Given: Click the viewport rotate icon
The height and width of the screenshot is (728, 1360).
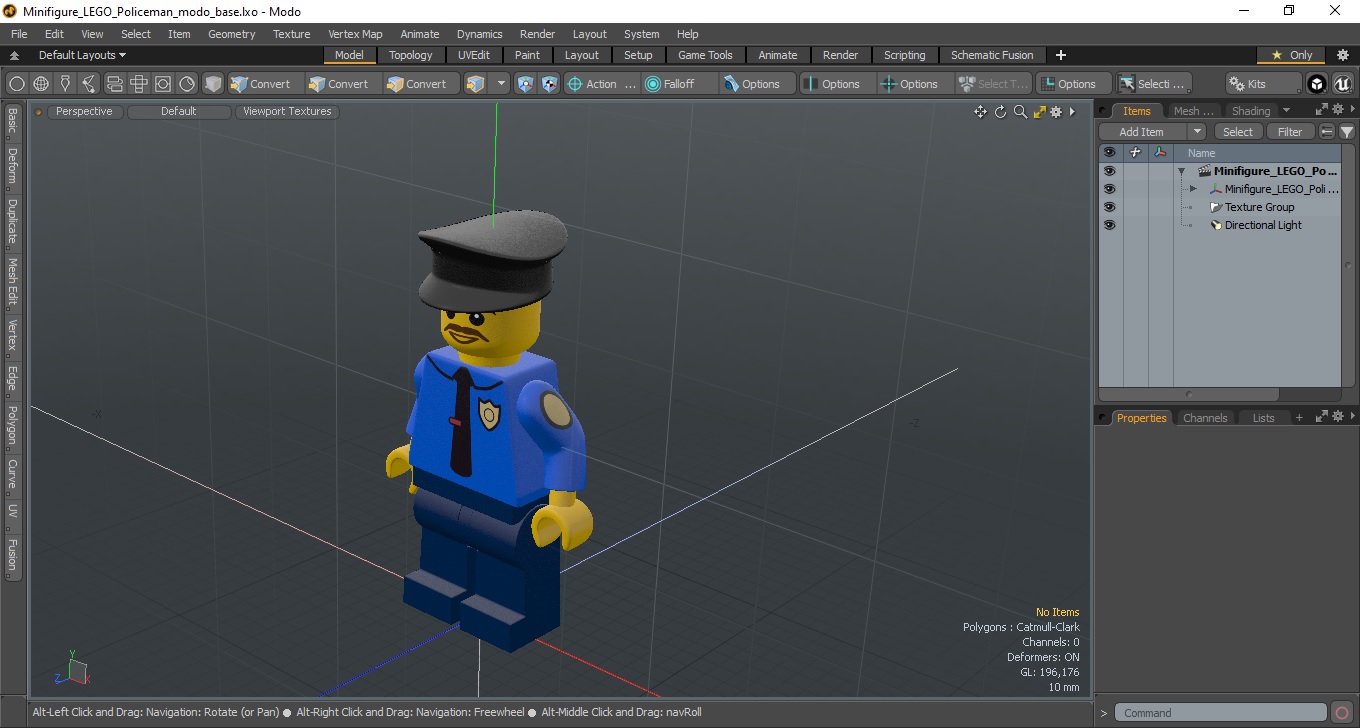Looking at the screenshot, I should point(1000,112).
